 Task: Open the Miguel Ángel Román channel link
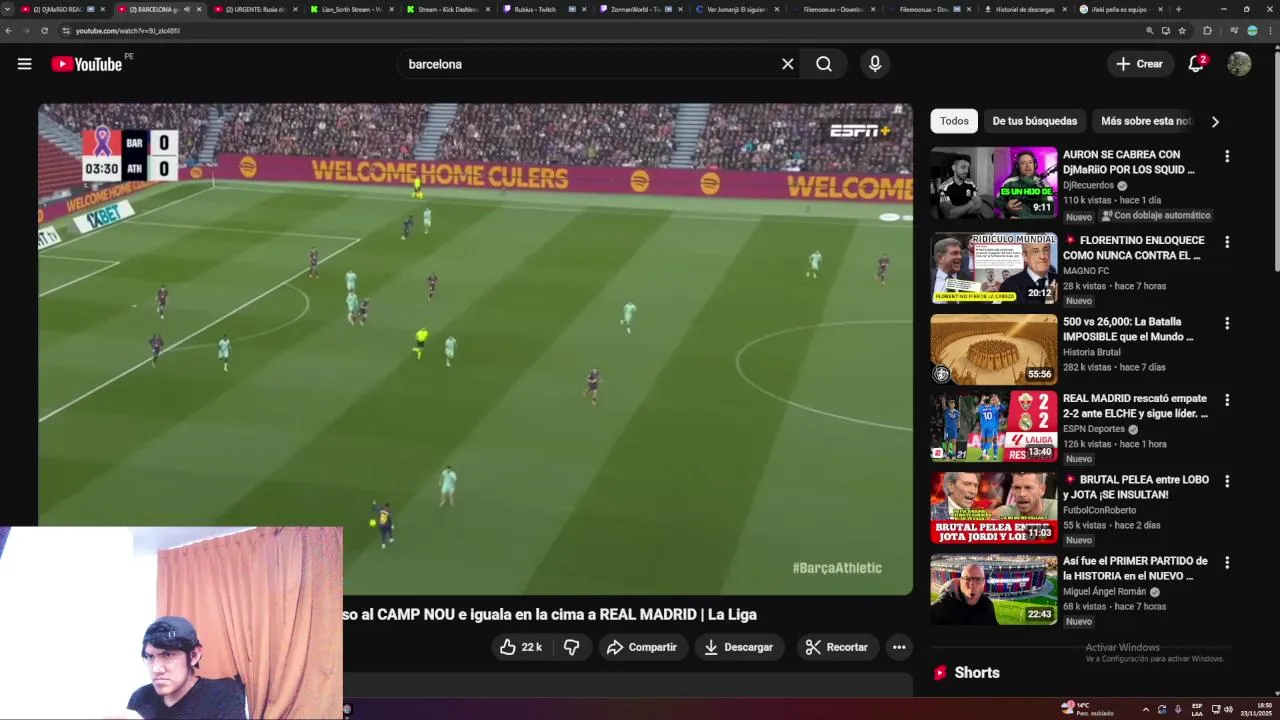tap(1104, 591)
